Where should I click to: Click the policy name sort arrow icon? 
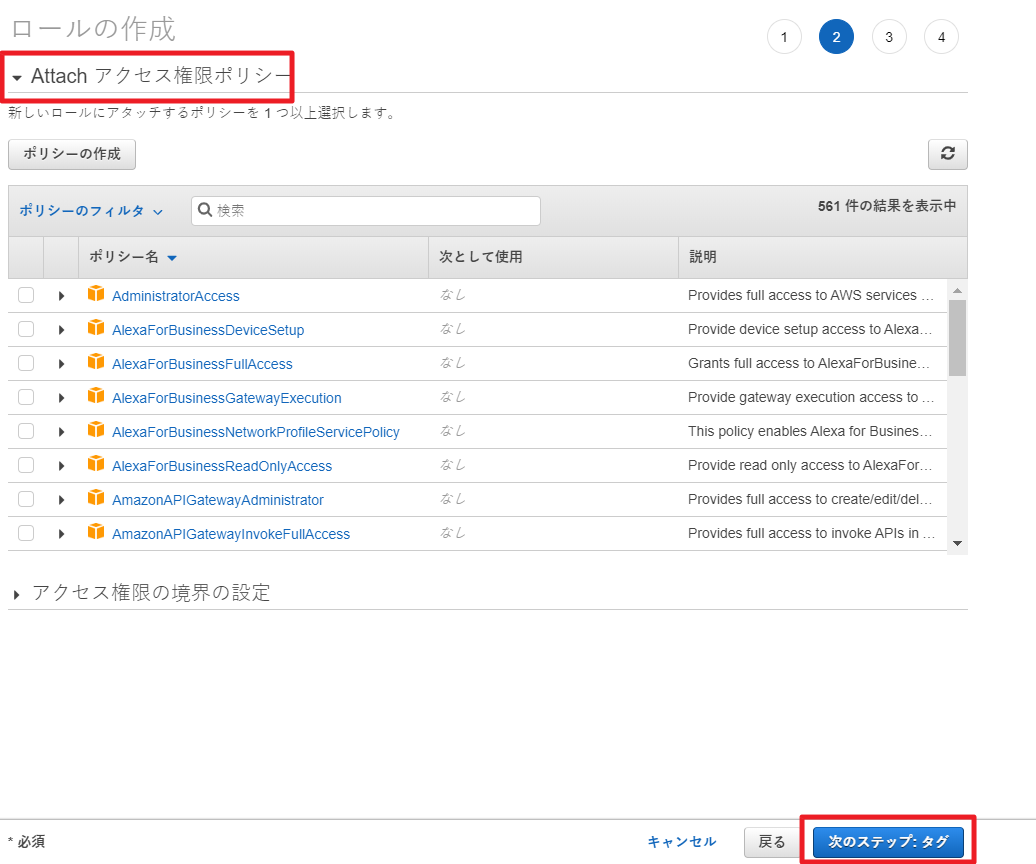tap(172, 258)
